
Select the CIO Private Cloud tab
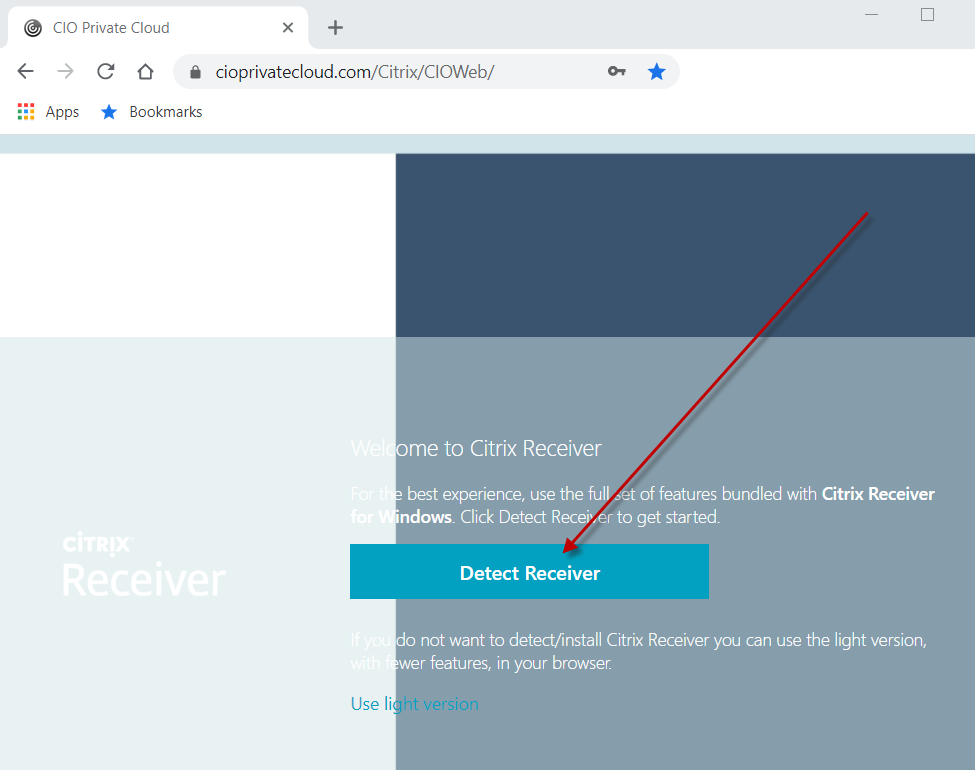[x=158, y=27]
